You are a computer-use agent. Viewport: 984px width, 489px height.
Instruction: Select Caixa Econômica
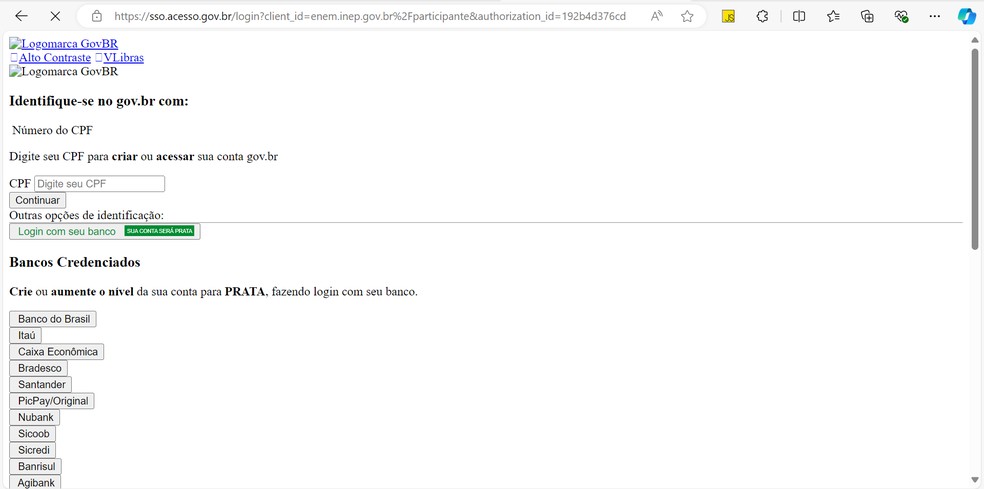point(57,352)
